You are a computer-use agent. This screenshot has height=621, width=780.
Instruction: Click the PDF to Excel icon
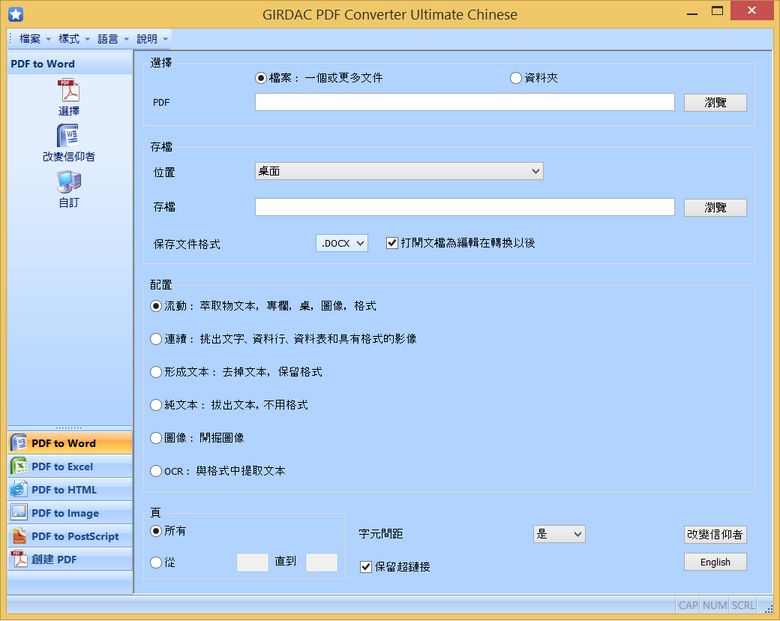coord(19,466)
